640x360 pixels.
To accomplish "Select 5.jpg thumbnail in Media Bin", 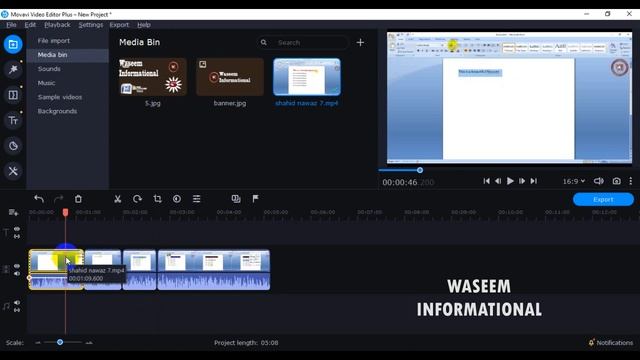I will [x=153, y=77].
